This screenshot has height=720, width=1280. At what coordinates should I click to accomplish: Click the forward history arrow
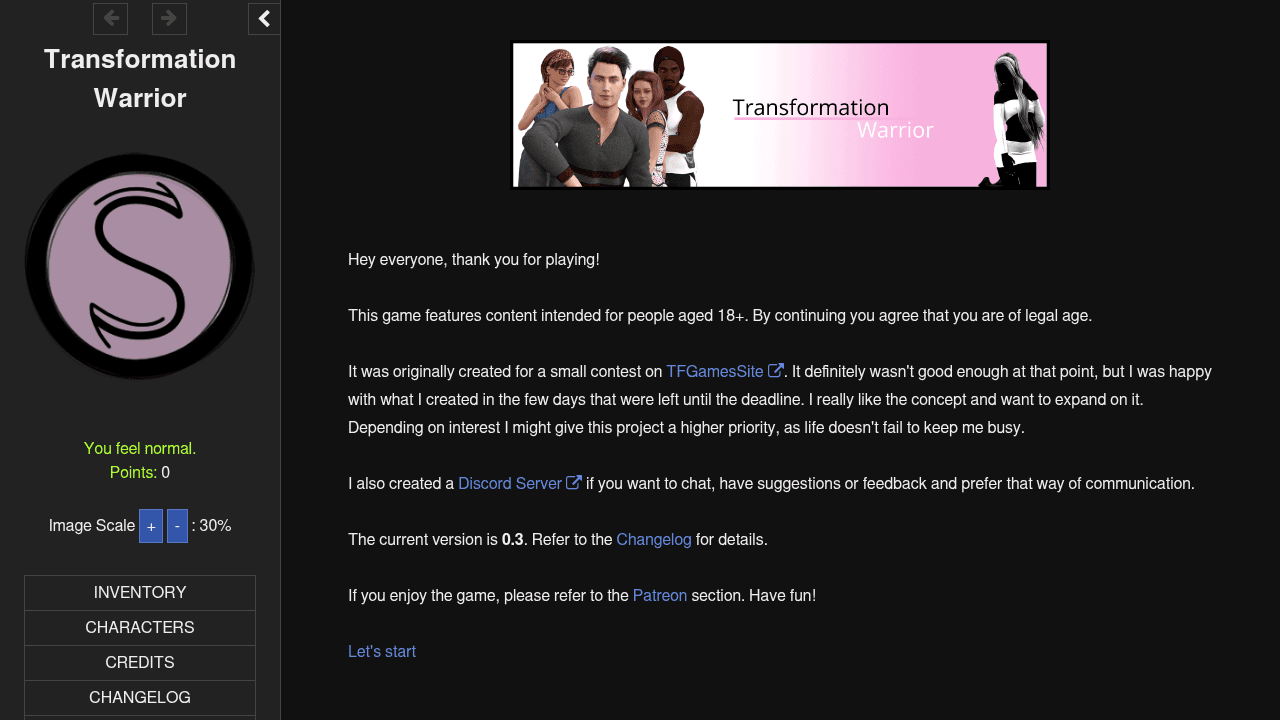click(x=169, y=18)
